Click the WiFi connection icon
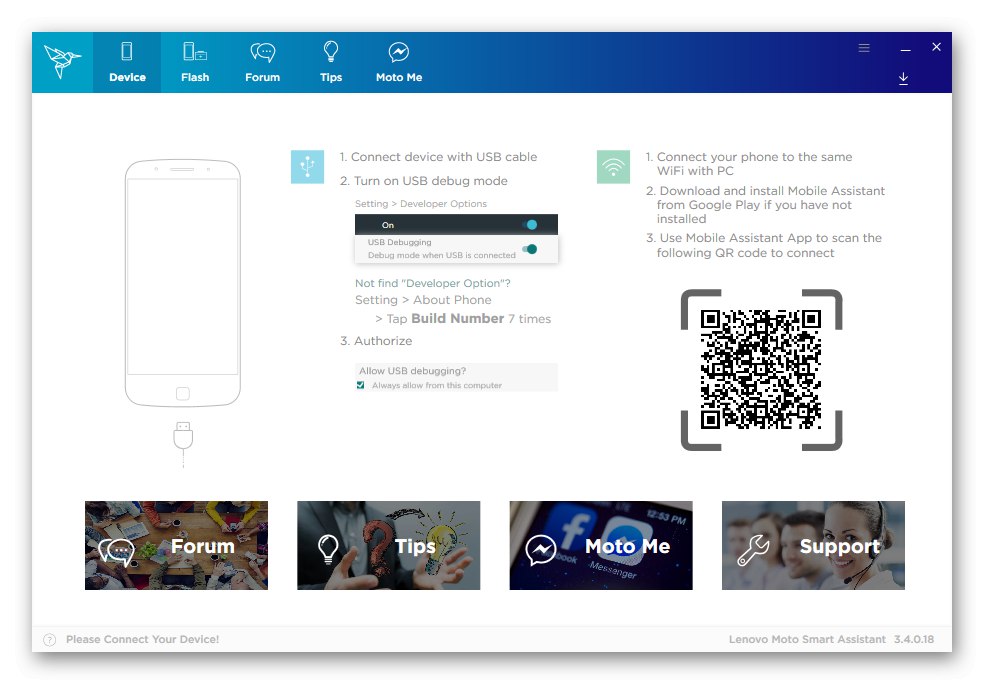984x684 pixels. (x=613, y=167)
